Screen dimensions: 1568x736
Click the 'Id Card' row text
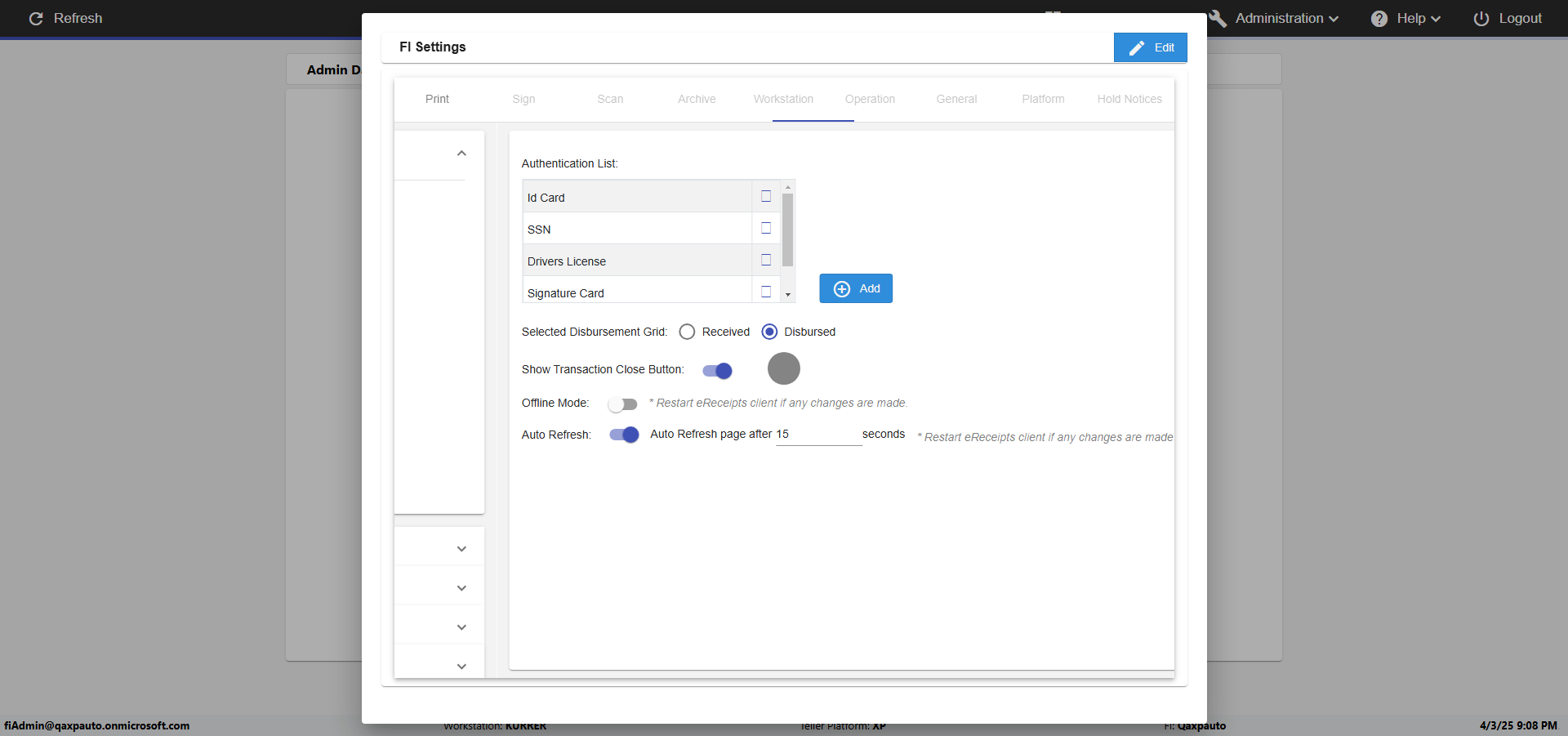click(546, 198)
